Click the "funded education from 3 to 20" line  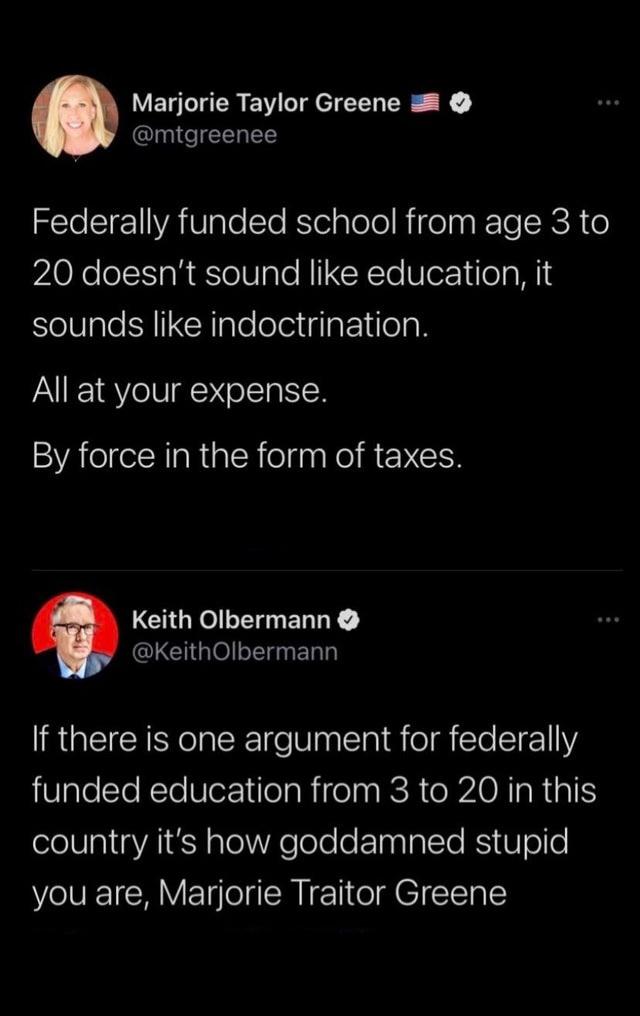point(314,791)
